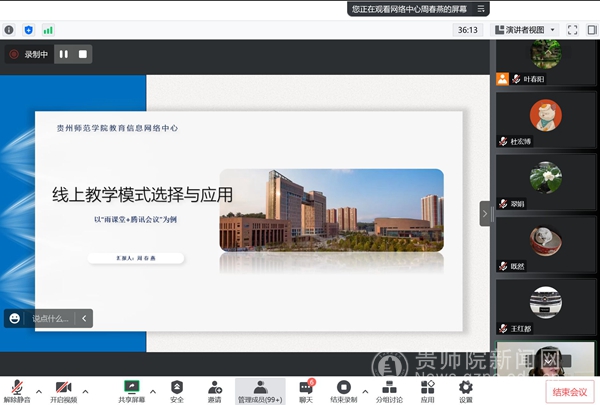
Task: Collapse the participant video sidebar arrow
Action: coord(485,213)
